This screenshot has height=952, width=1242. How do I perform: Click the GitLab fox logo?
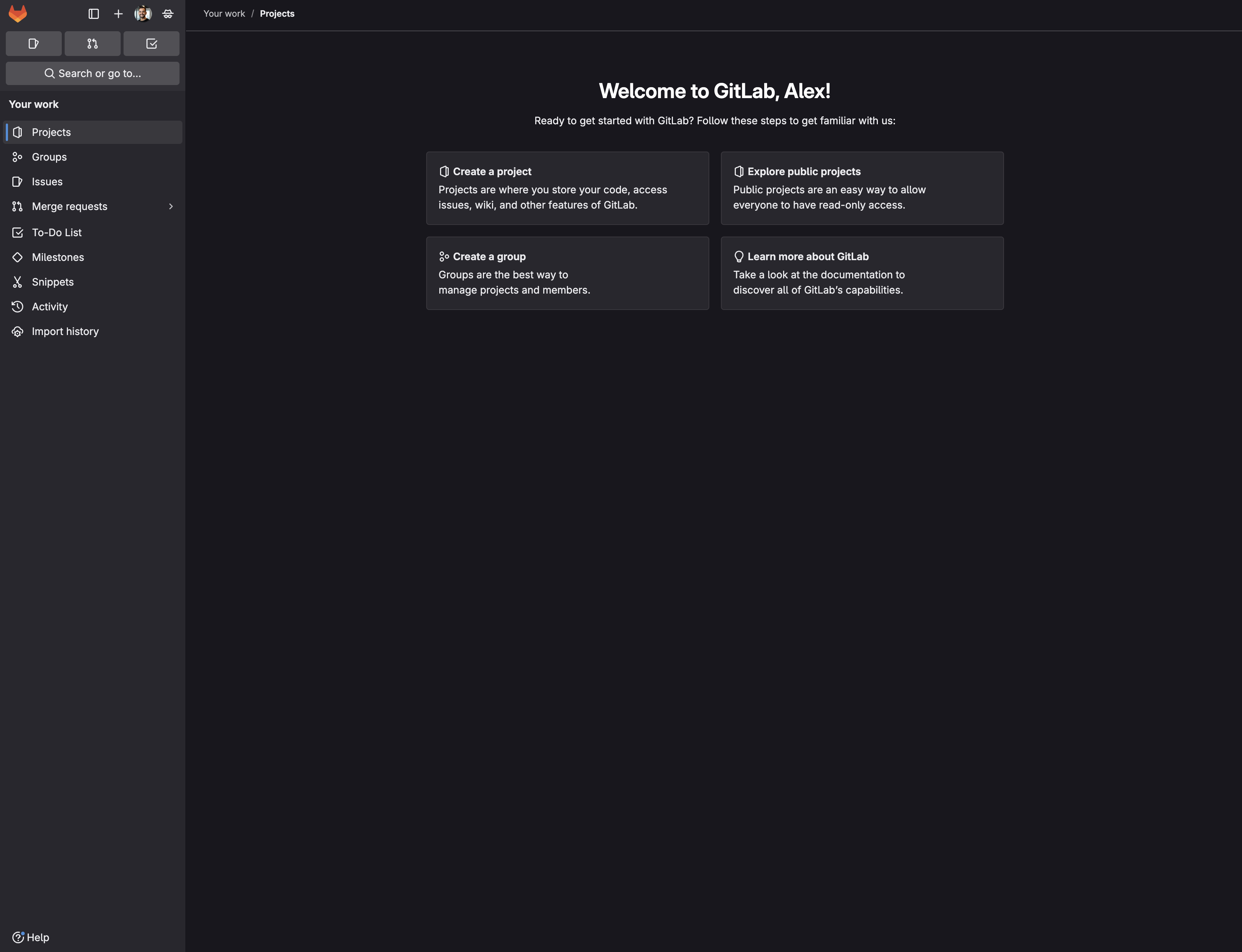pyautogui.click(x=17, y=13)
